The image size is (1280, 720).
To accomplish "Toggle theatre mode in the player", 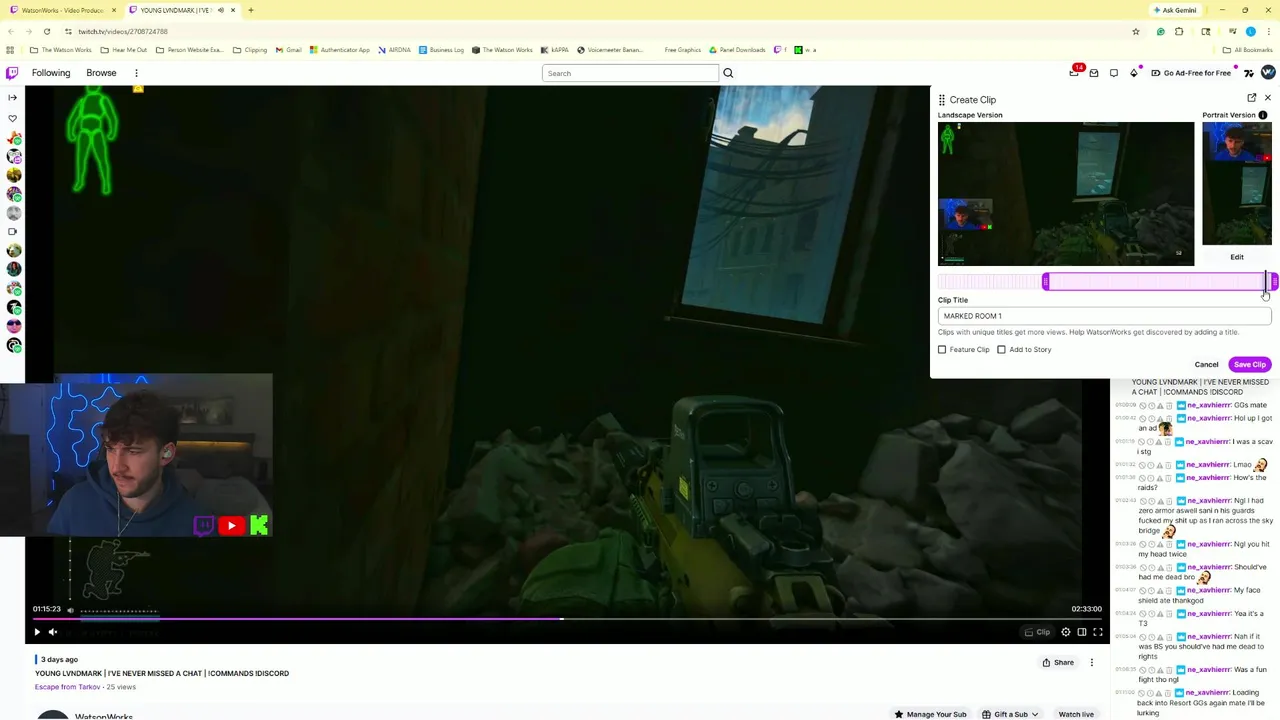I will (1082, 632).
